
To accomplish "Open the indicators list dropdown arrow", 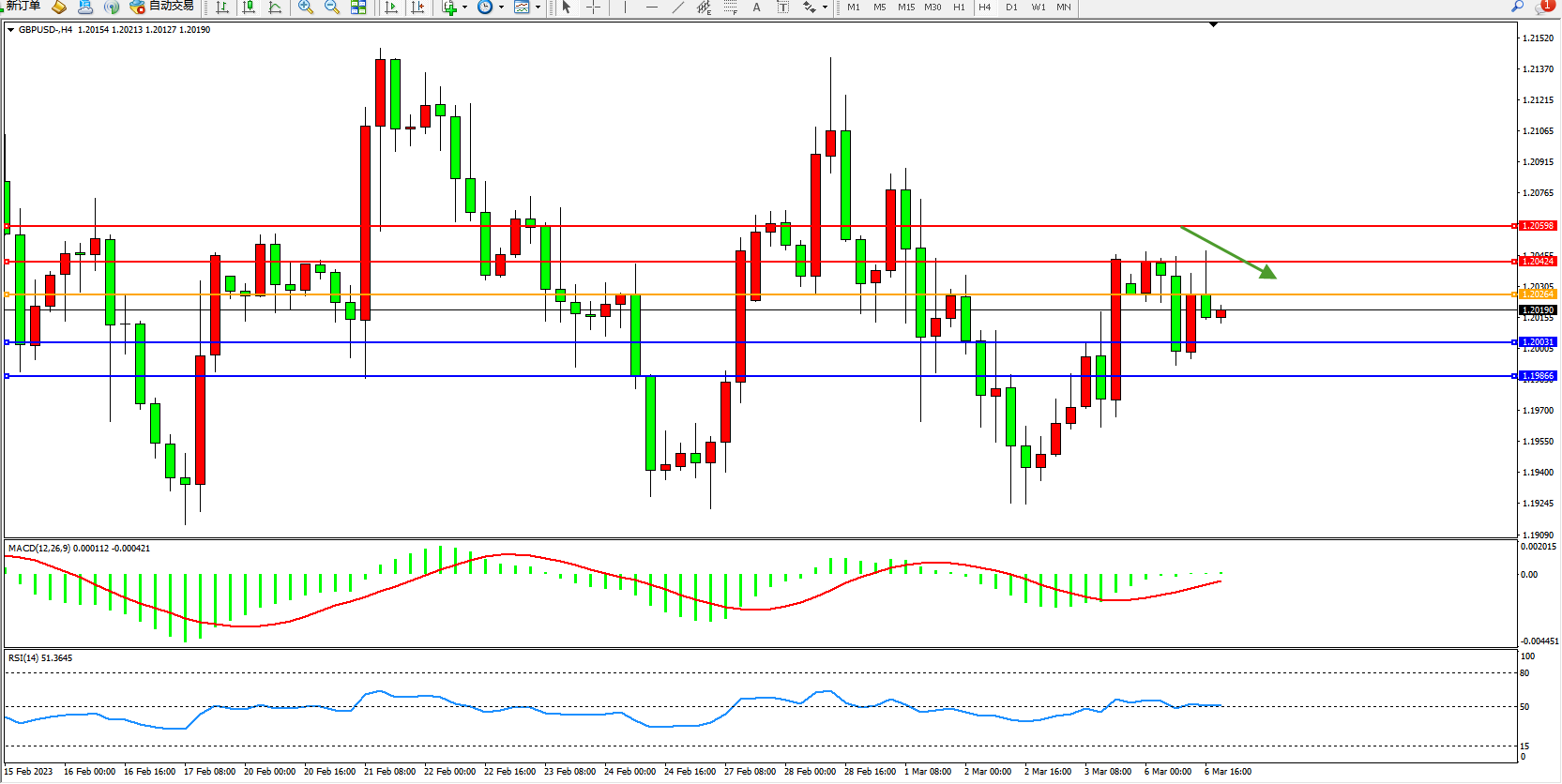I will [464, 8].
